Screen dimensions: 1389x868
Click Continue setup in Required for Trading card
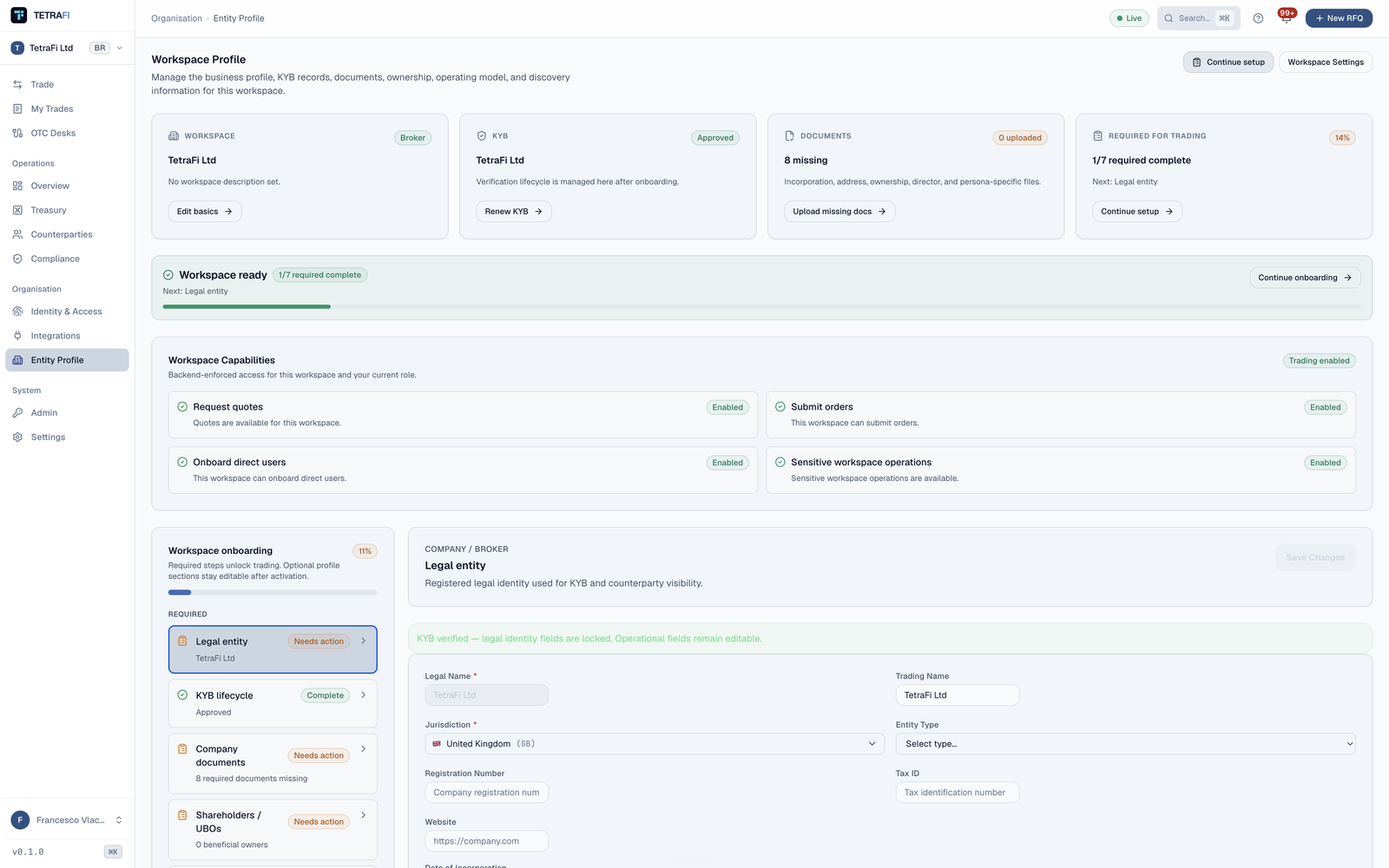click(1137, 212)
